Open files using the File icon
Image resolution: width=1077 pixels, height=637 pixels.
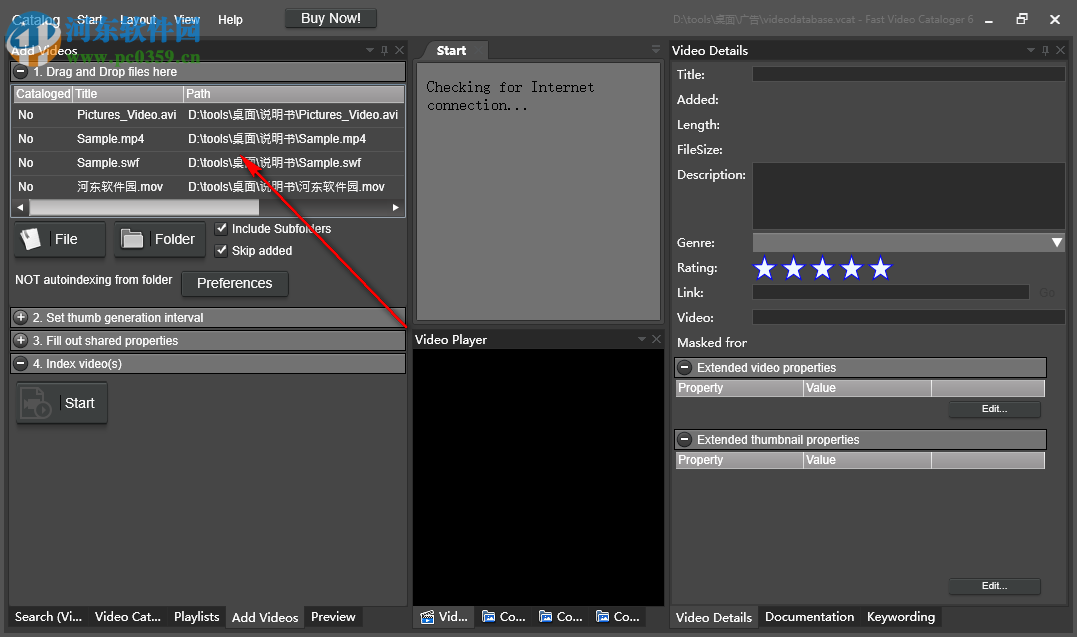pyautogui.click(x=31, y=239)
